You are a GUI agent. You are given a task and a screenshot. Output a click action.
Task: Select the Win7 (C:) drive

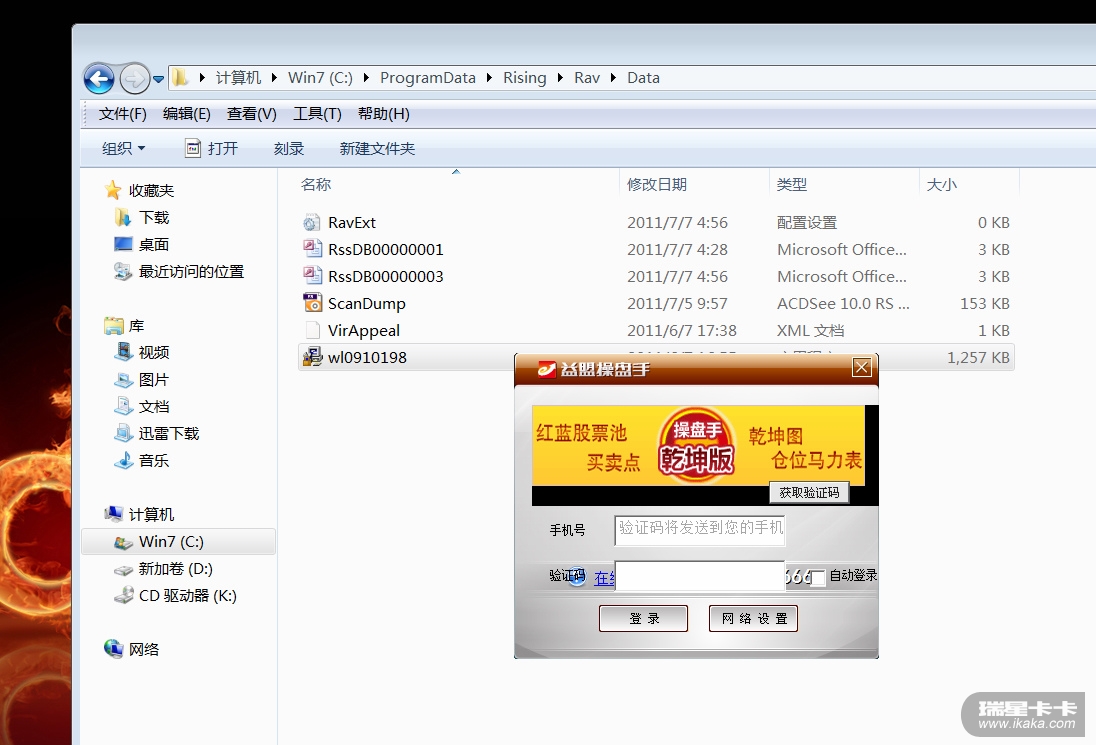179,542
